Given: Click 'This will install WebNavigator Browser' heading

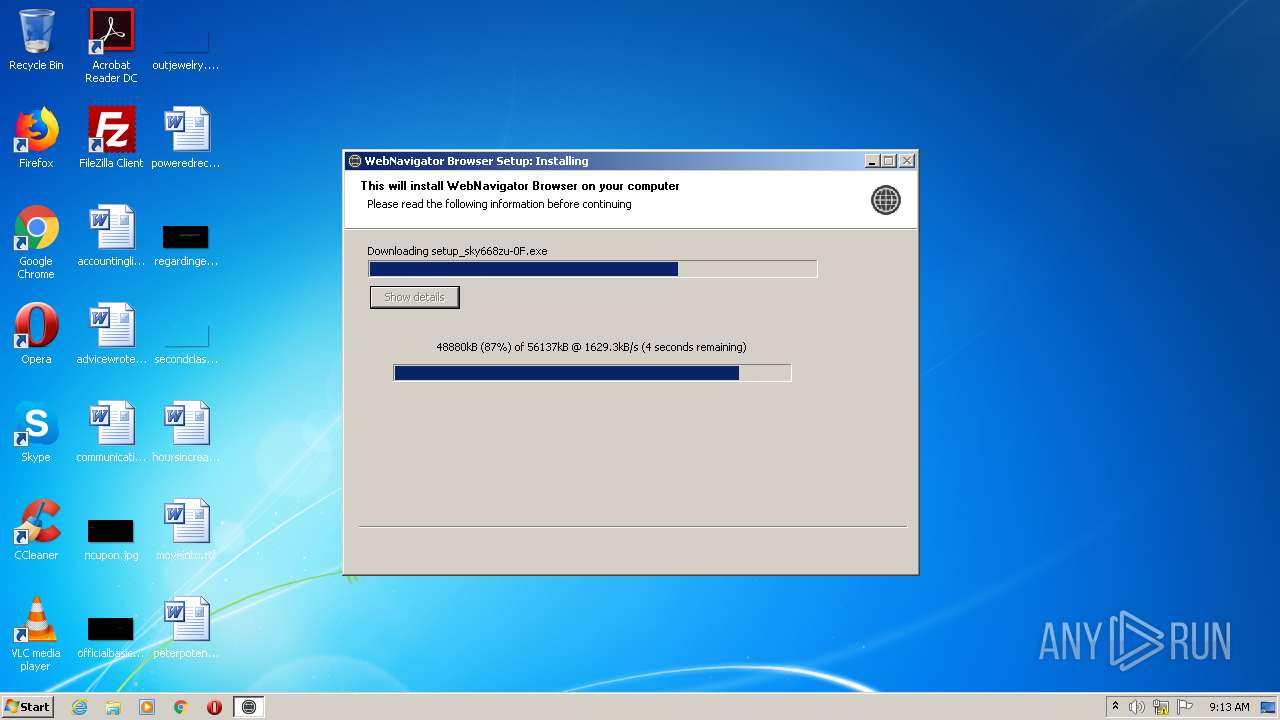Looking at the screenshot, I should 520,186.
